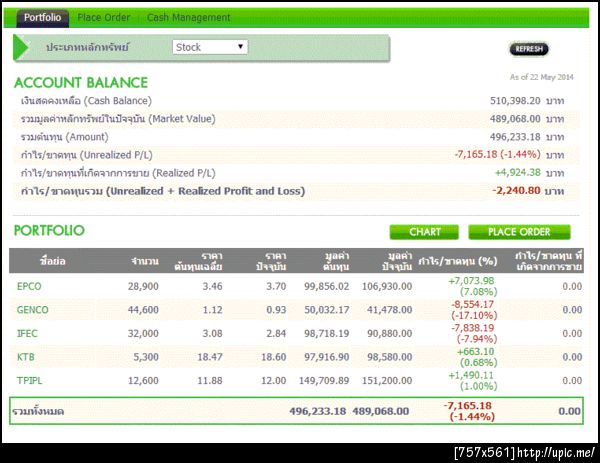
Task: Select IFEC cost value 98,718.19
Action: pyautogui.click(x=327, y=333)
